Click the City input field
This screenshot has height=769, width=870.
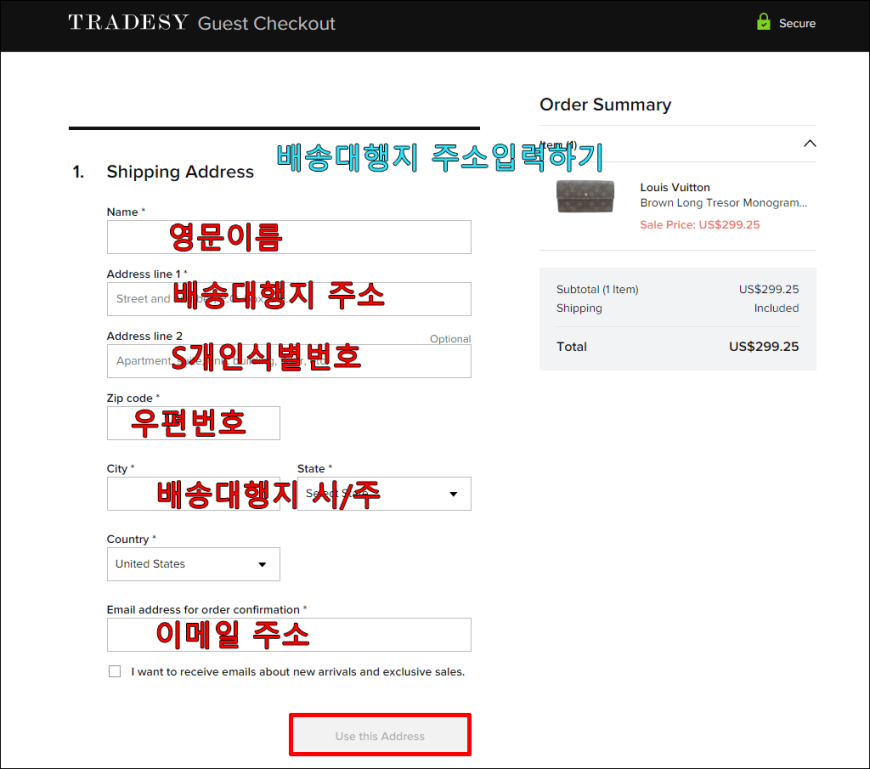(x=194, y=494)
